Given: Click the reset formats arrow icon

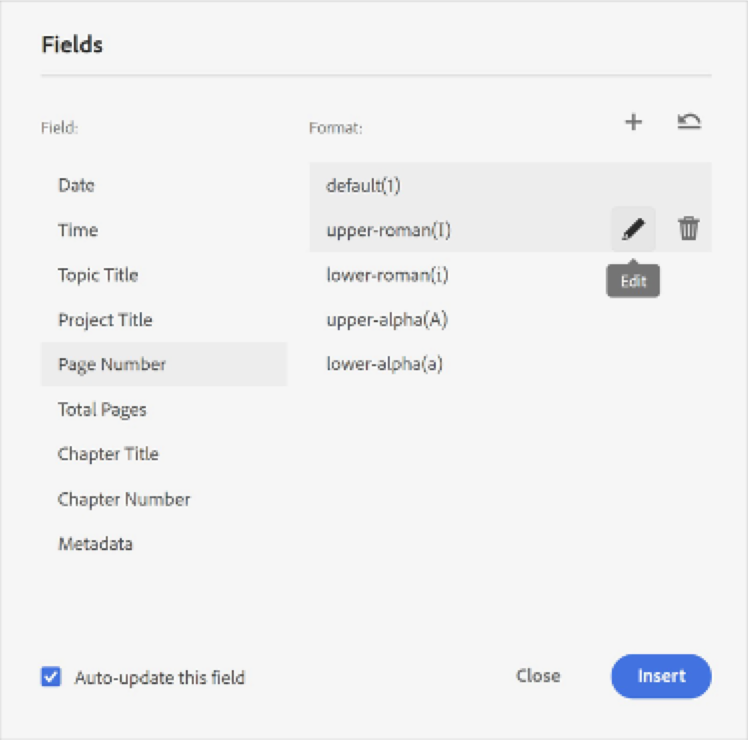Looking at the screenshot, I should 689,122.
